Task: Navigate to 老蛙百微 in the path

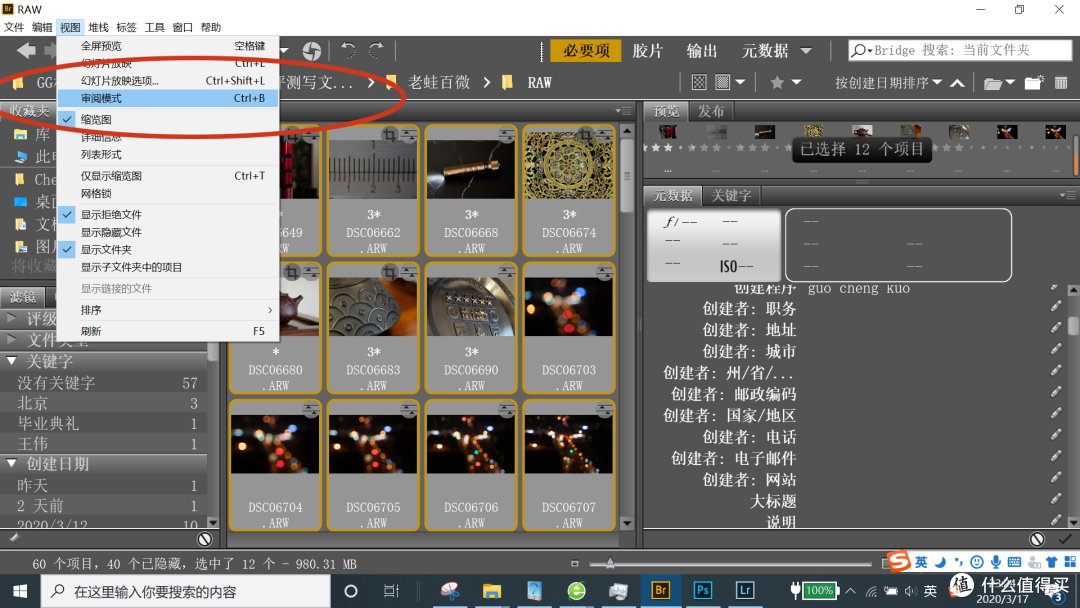Action: tap(439, 83)
